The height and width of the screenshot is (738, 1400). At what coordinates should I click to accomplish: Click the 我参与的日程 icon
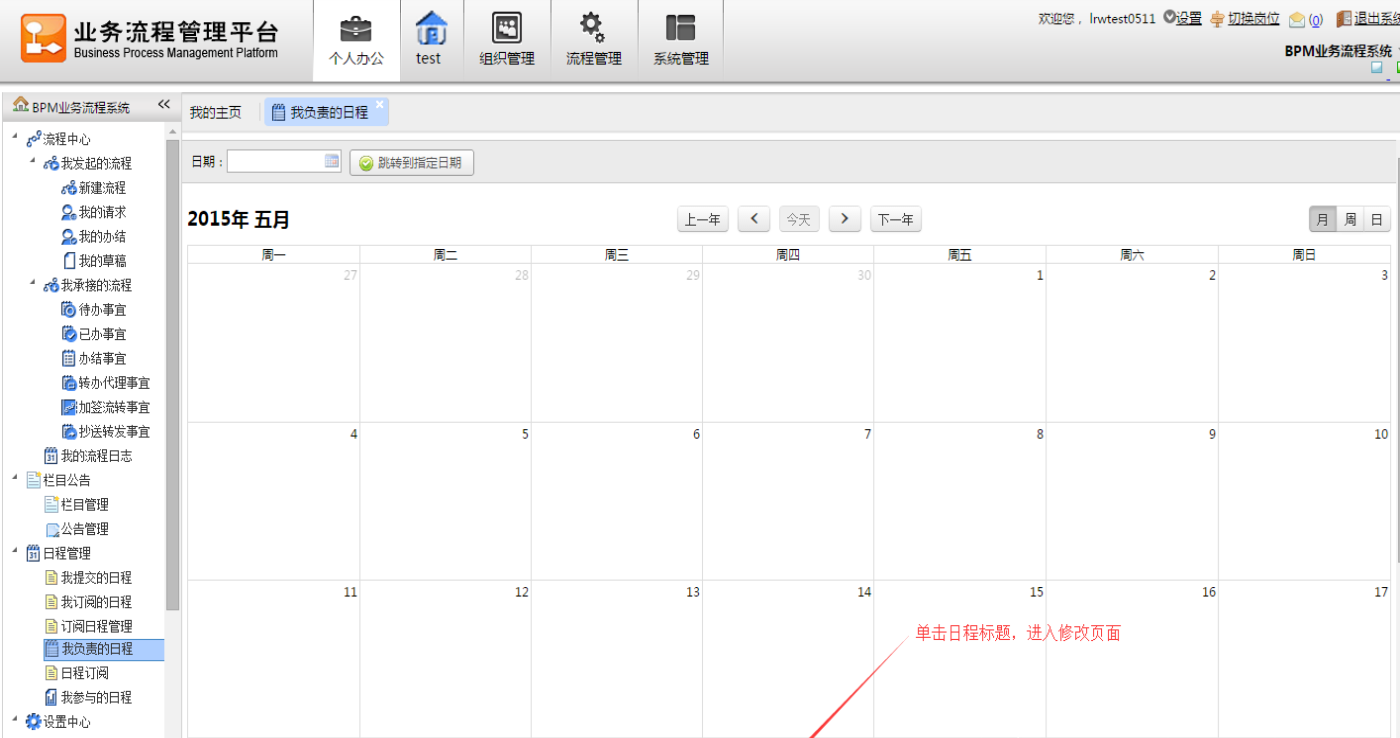51,697
